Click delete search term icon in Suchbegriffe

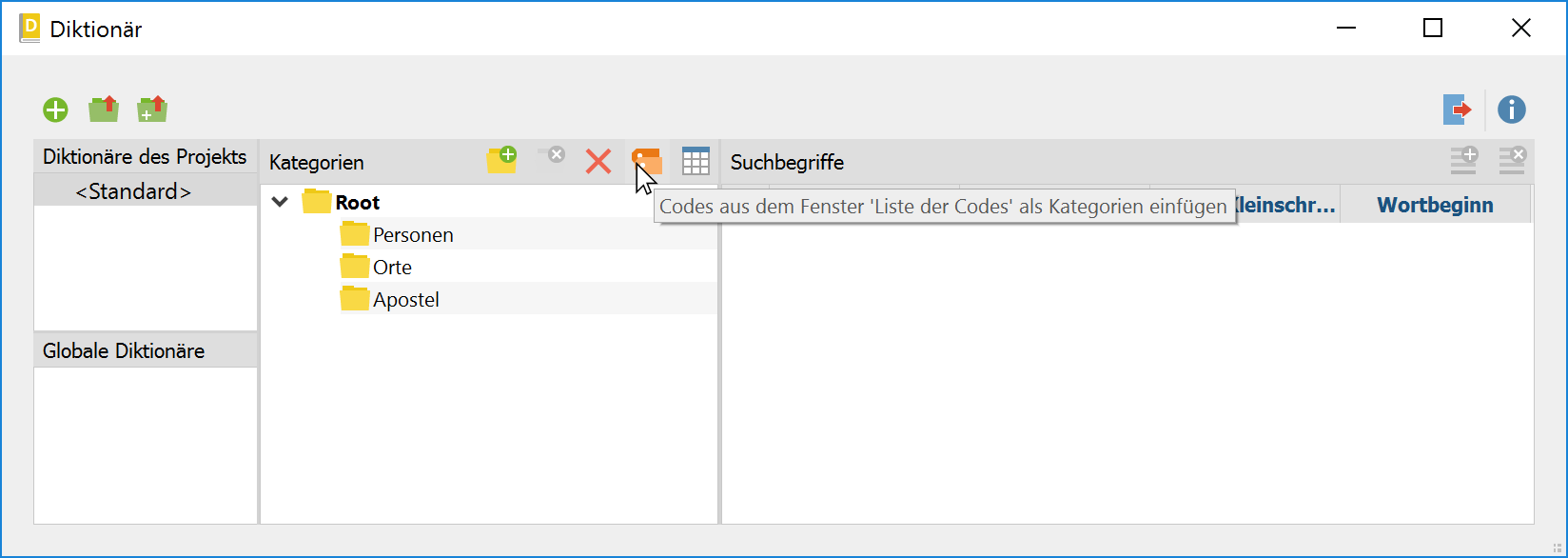1512,160
